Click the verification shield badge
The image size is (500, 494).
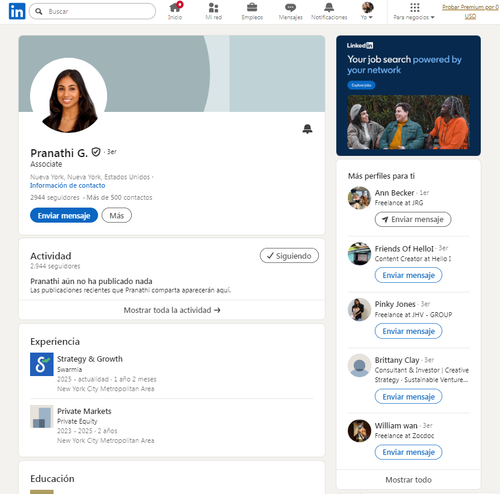96,152
